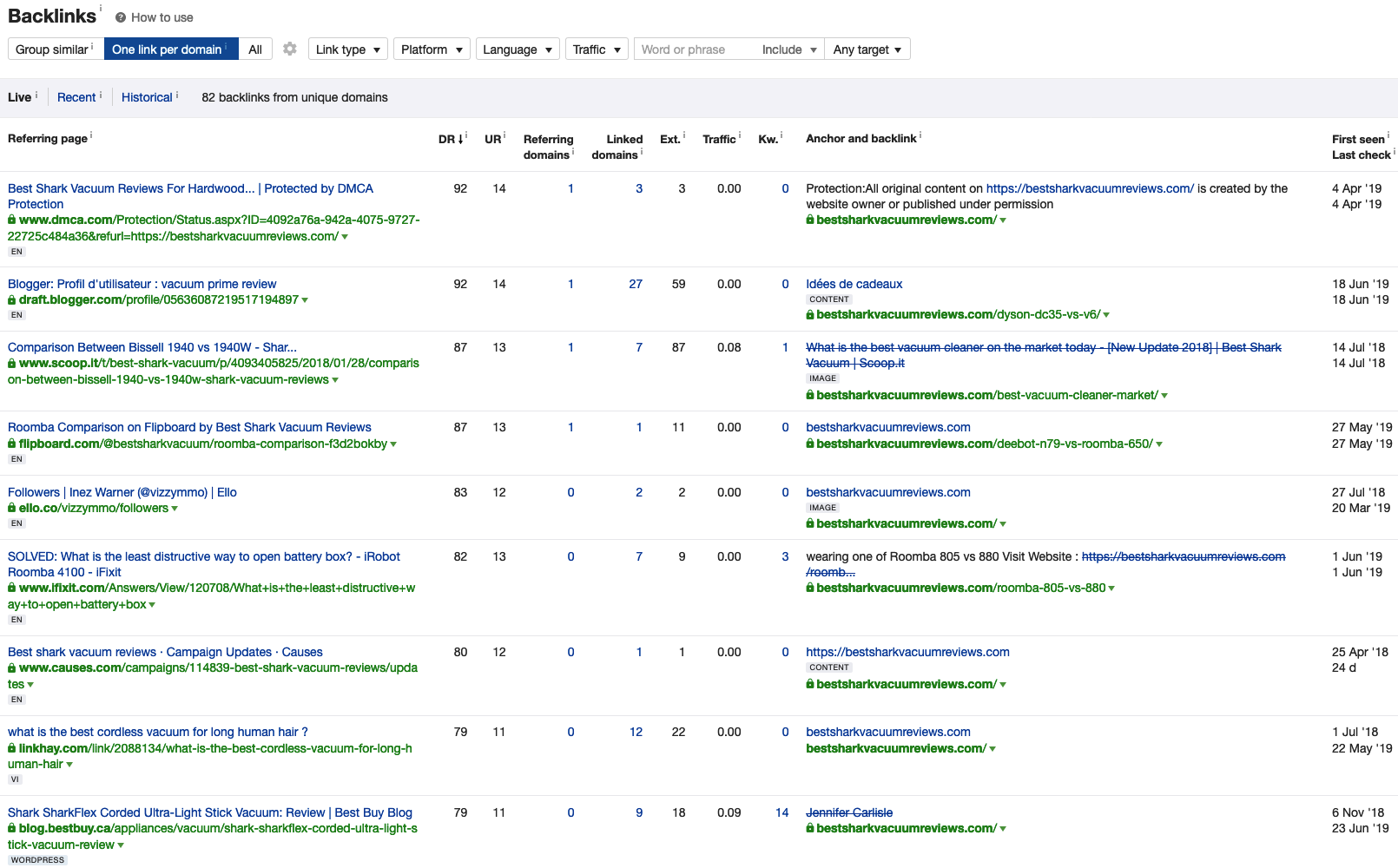
Task: Open the Any target dropdown
Action: [x=867, y=49]
